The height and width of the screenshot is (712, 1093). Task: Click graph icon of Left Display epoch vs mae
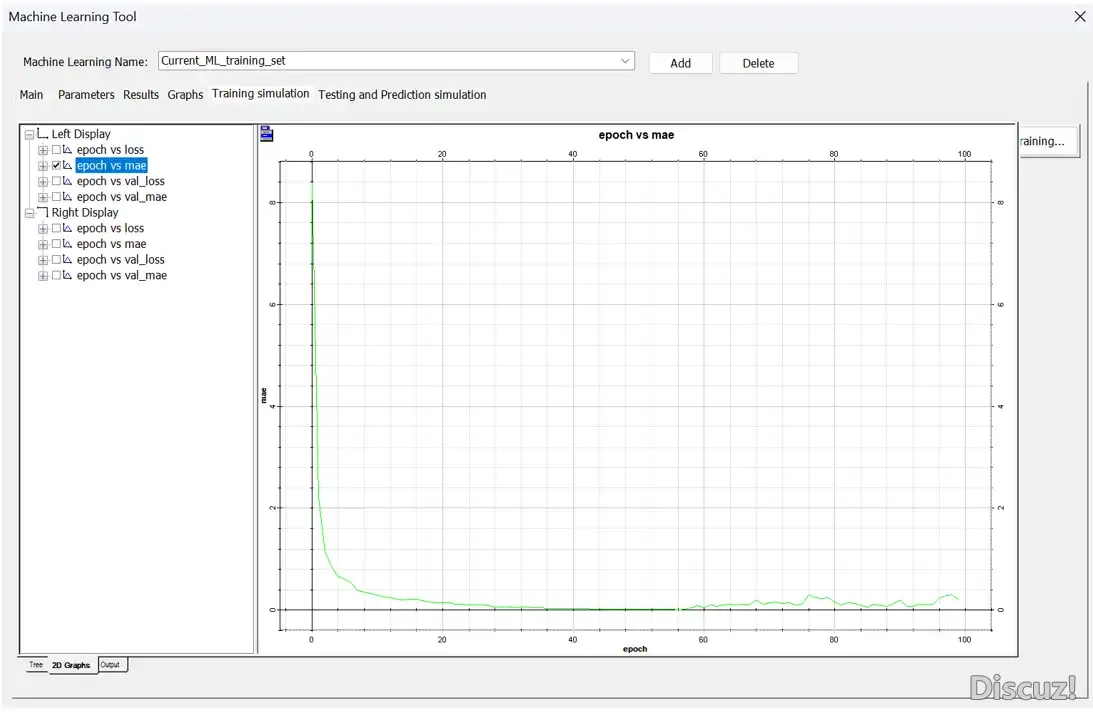[68, 165]
